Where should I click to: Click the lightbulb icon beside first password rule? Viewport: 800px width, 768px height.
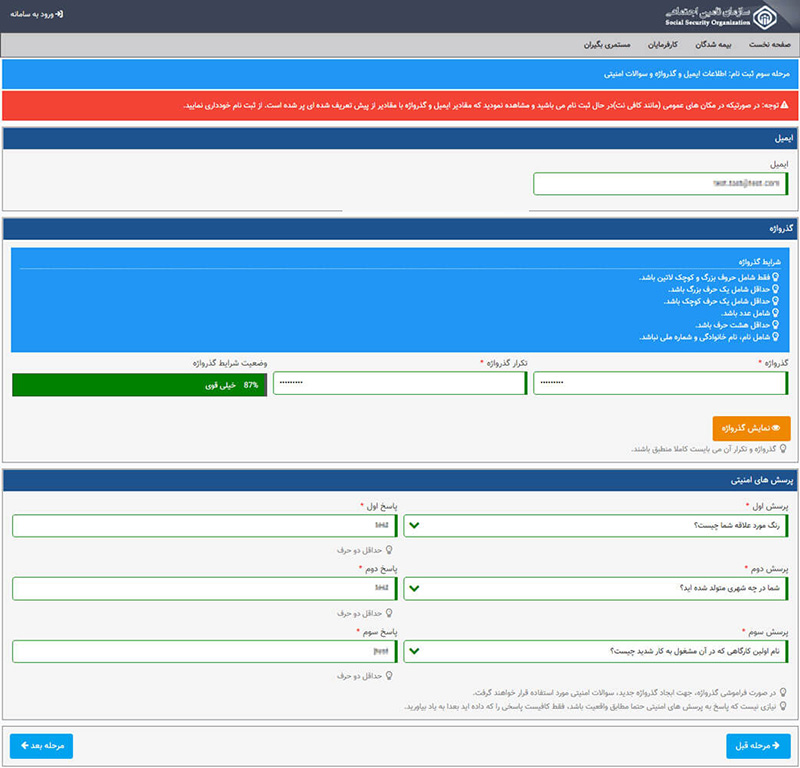tap(775, 277)
